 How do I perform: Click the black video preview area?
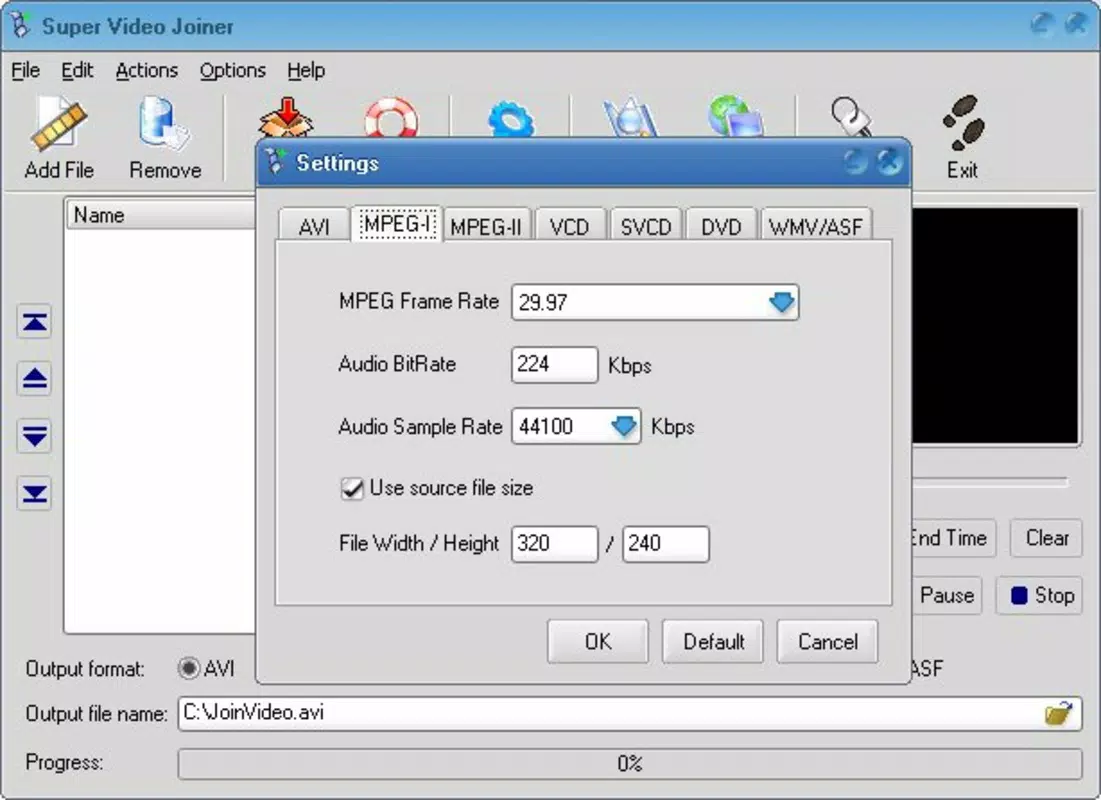[x=995, y=325]
